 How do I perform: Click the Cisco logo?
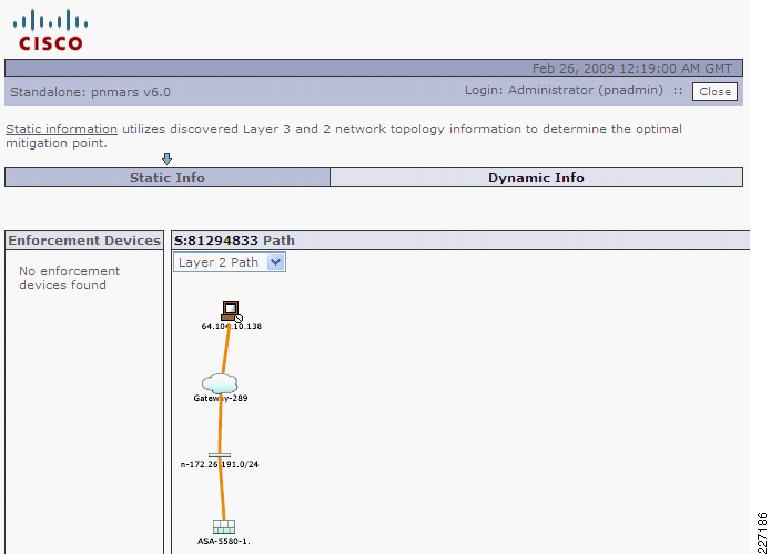pos(50,30)
